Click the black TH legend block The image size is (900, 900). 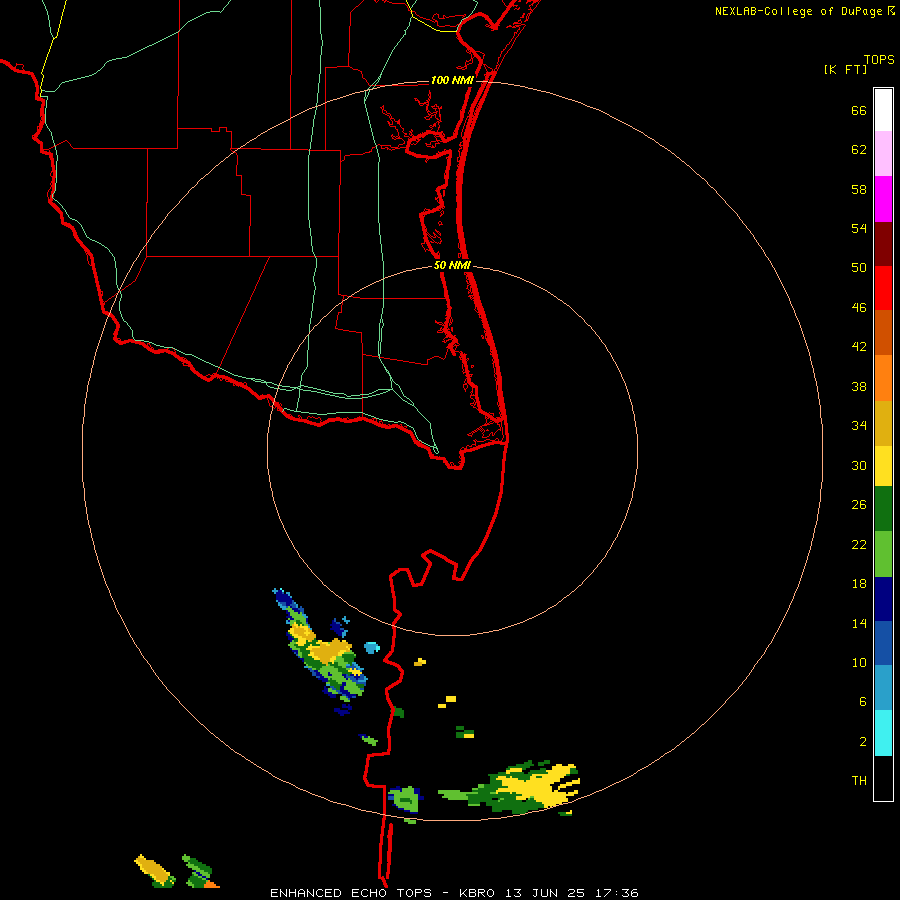click(x=883, y=778)
